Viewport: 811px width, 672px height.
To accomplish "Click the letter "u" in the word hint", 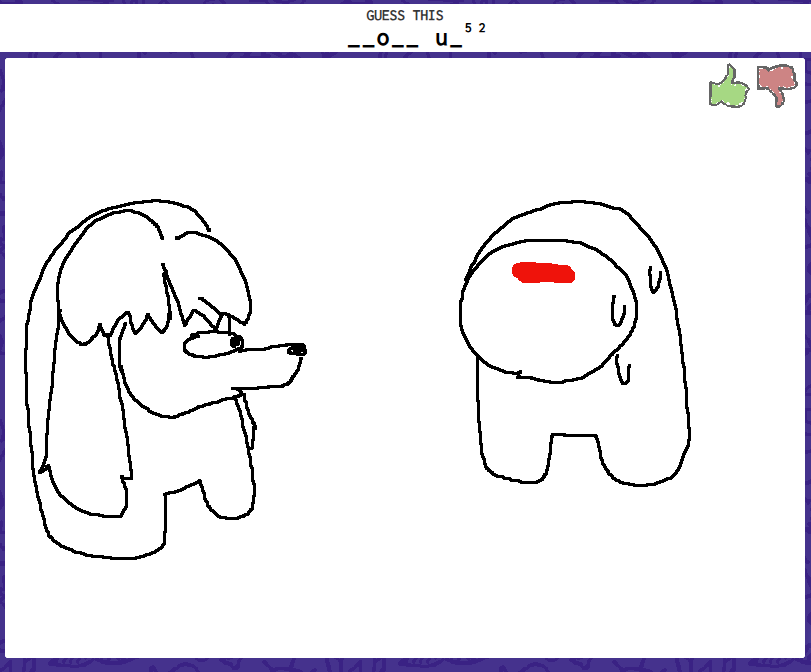I will coord(442,39).
